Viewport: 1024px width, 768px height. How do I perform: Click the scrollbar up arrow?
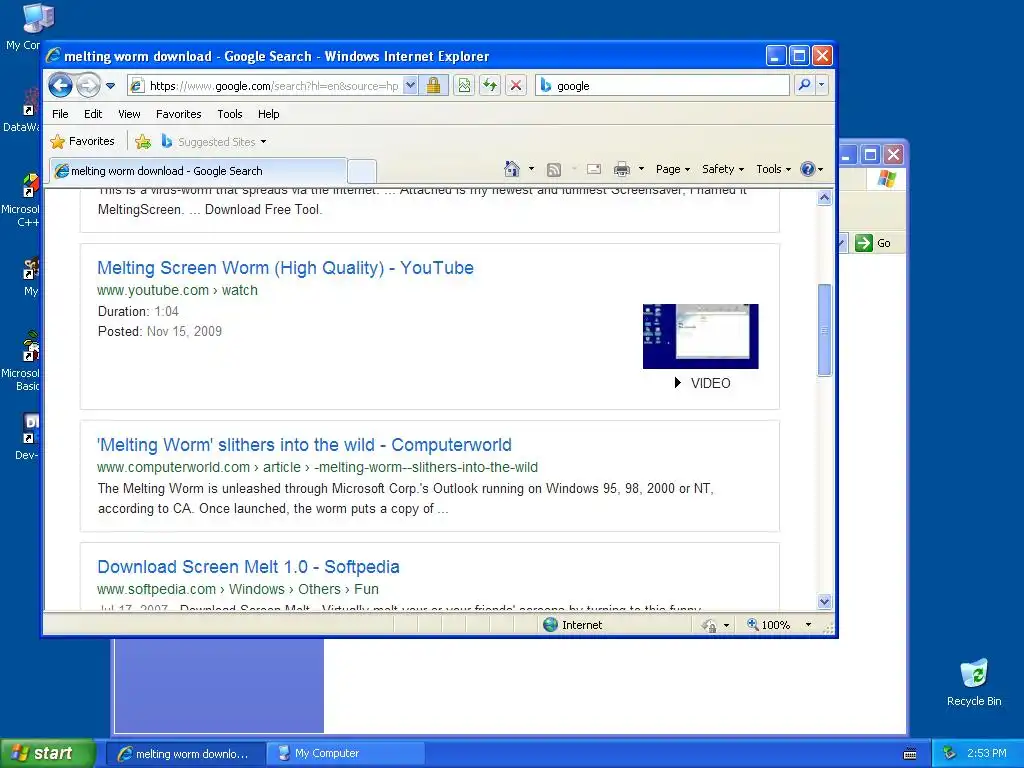[x=824, y=198]
